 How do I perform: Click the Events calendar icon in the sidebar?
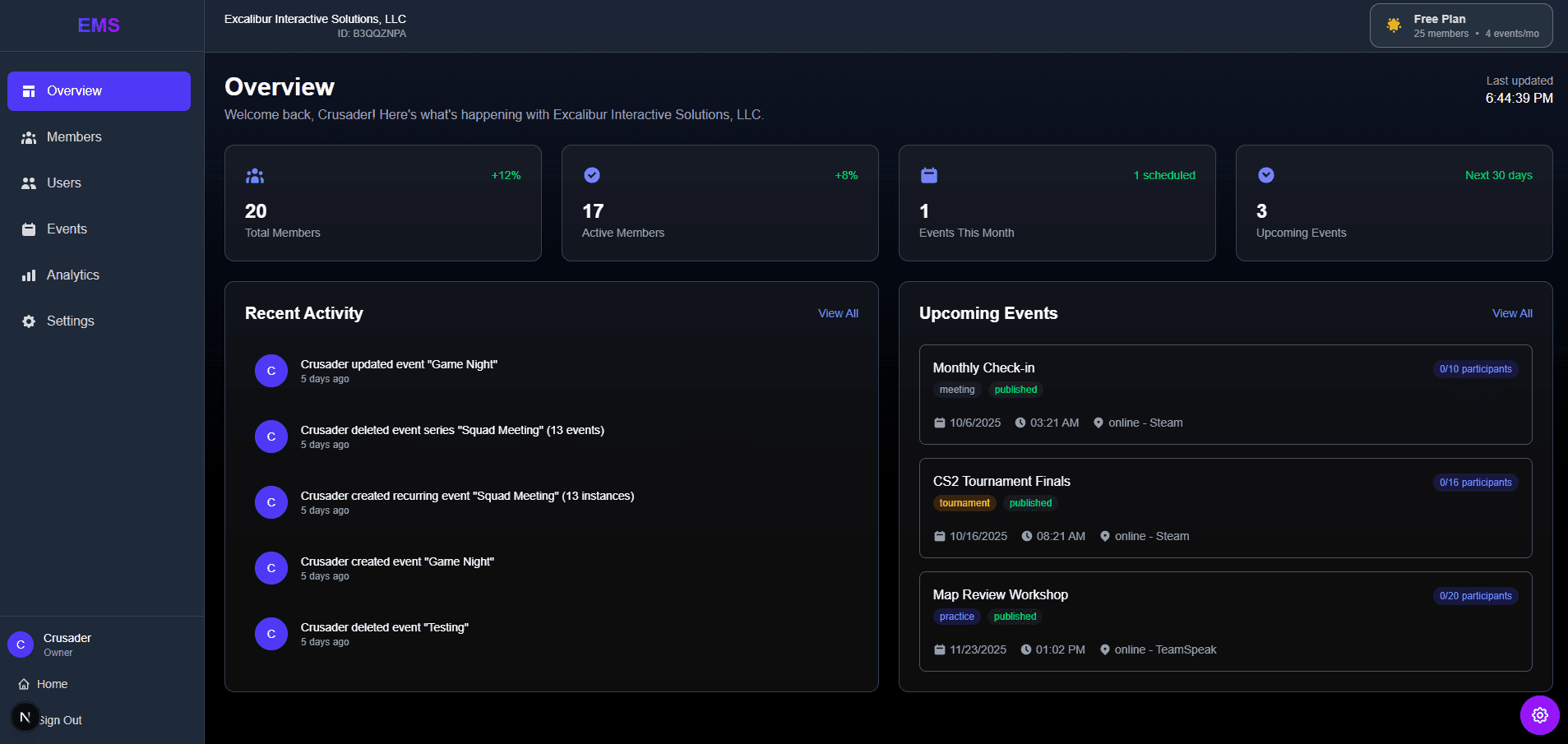pos(29,229)
